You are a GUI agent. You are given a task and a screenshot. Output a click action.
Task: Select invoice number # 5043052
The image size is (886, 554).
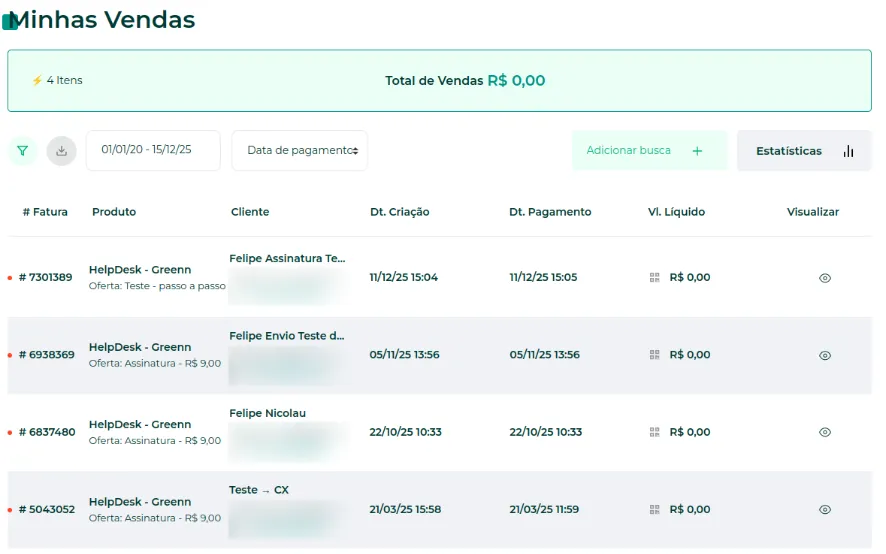(x=46, y=510)
